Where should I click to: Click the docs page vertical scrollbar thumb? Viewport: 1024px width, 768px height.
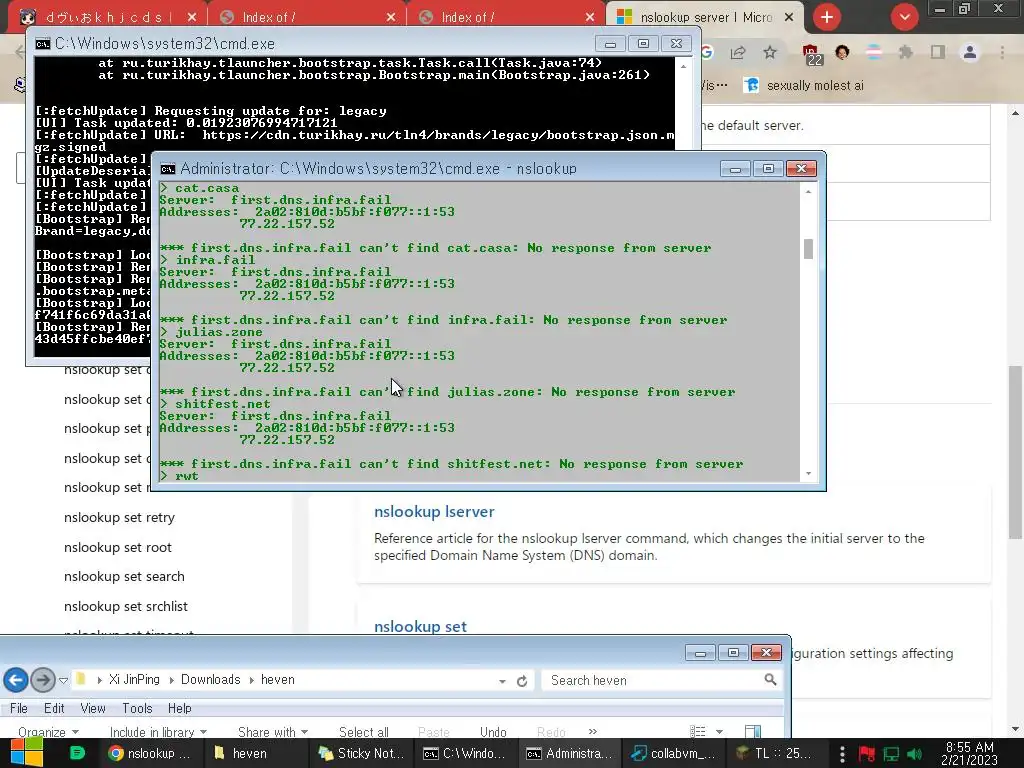[x=1015, y=452]
